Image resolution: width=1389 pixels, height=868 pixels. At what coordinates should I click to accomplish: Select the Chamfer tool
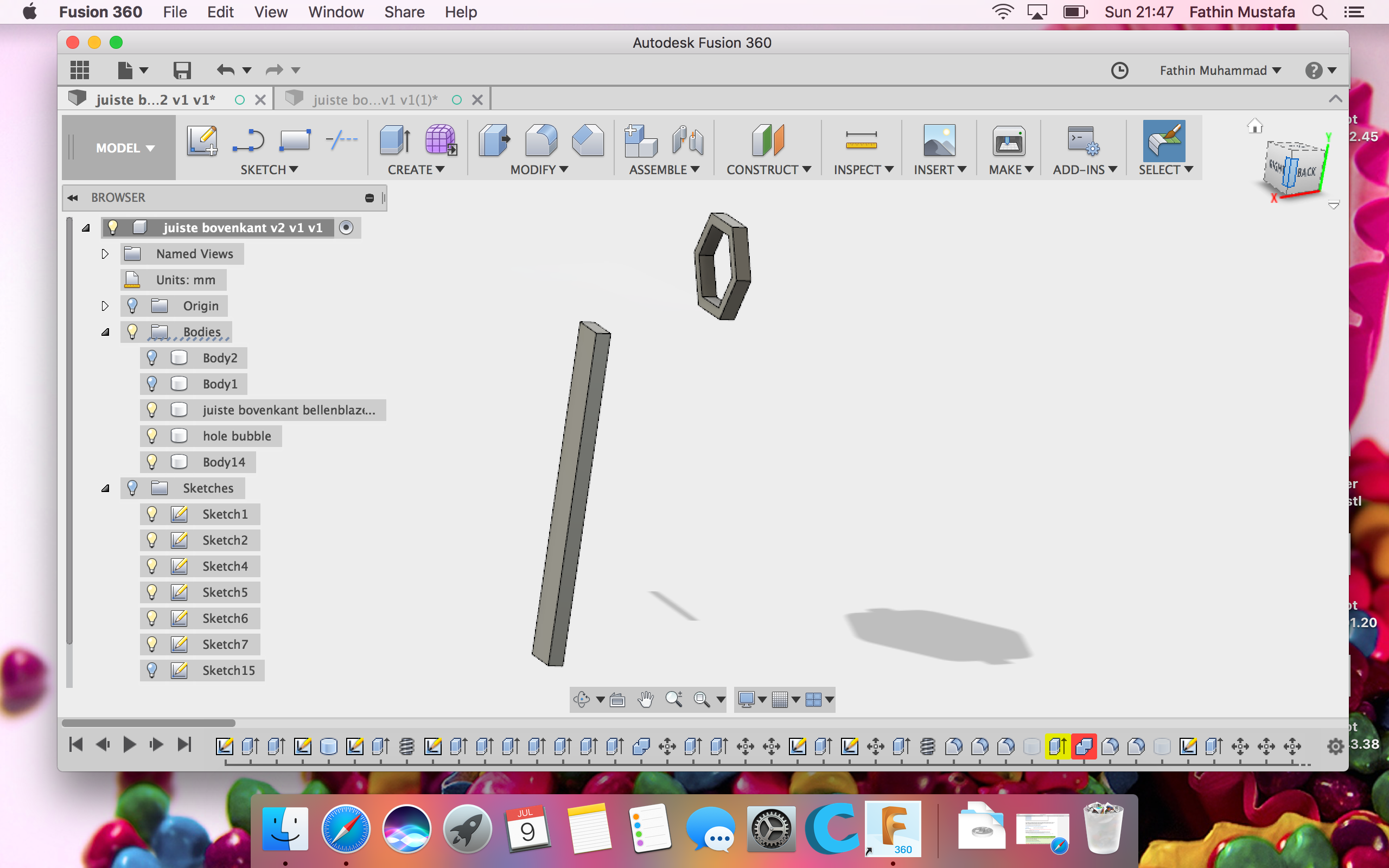pos(588,140)
